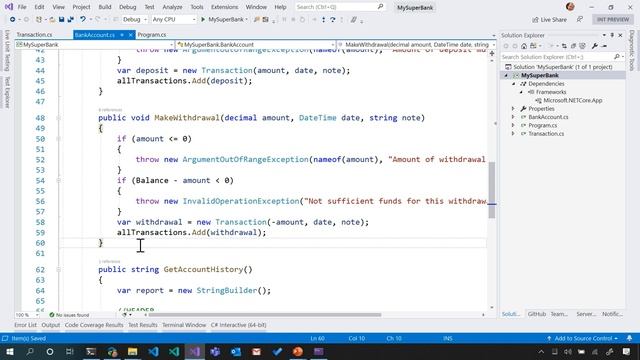Open Visual Studio purple icon on taskbar

[x=195, y=351]
